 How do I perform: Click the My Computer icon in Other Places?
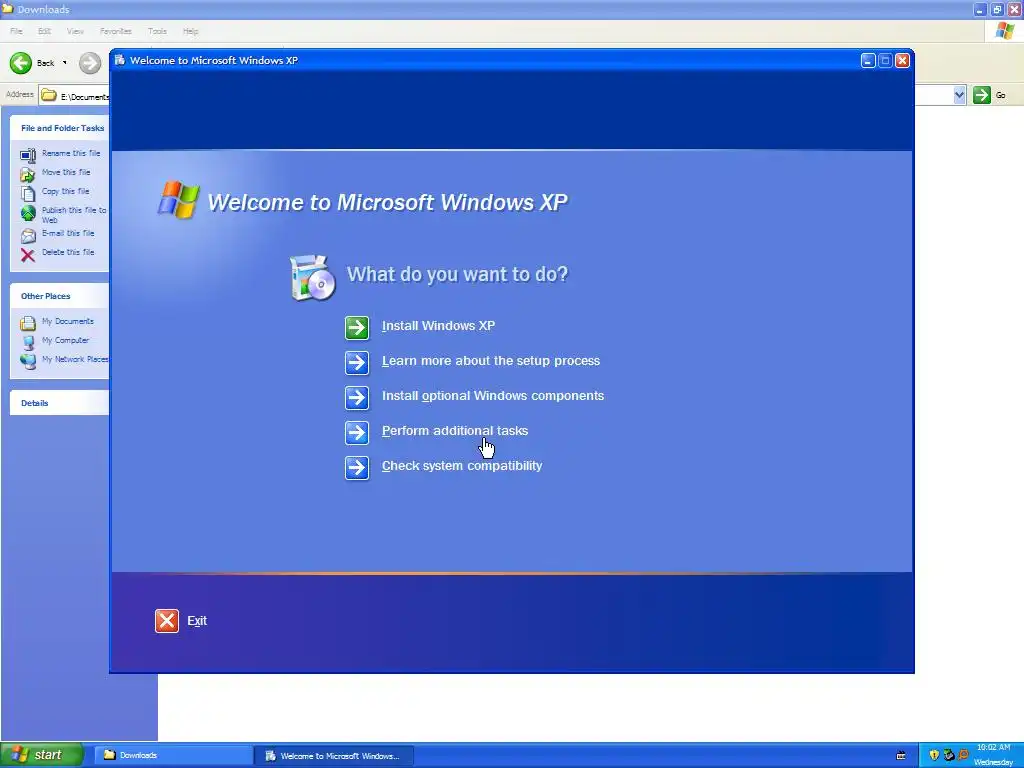tap(28, 342)
